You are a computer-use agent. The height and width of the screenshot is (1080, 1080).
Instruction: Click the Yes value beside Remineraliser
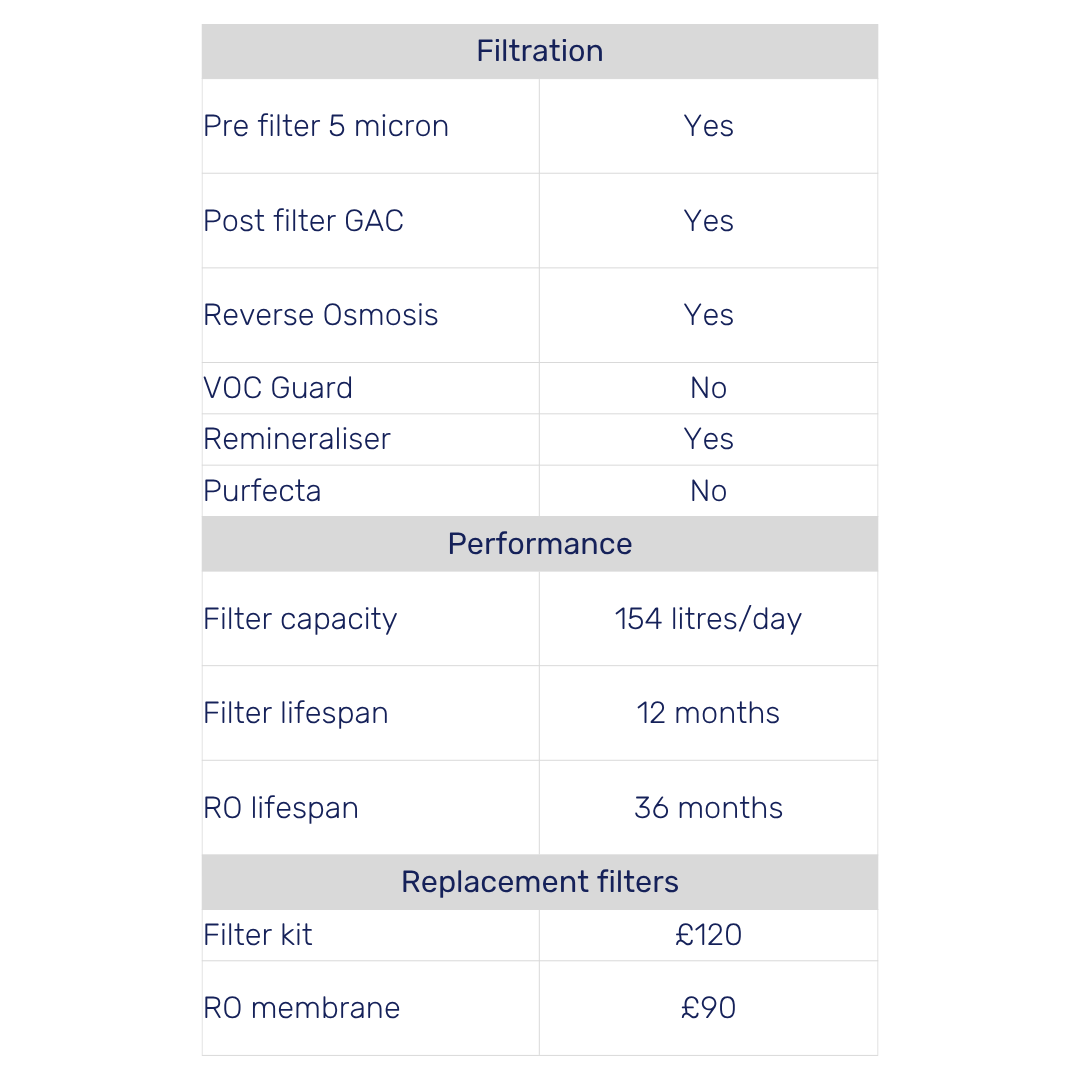pyautogui.click(x=708, y=439)
